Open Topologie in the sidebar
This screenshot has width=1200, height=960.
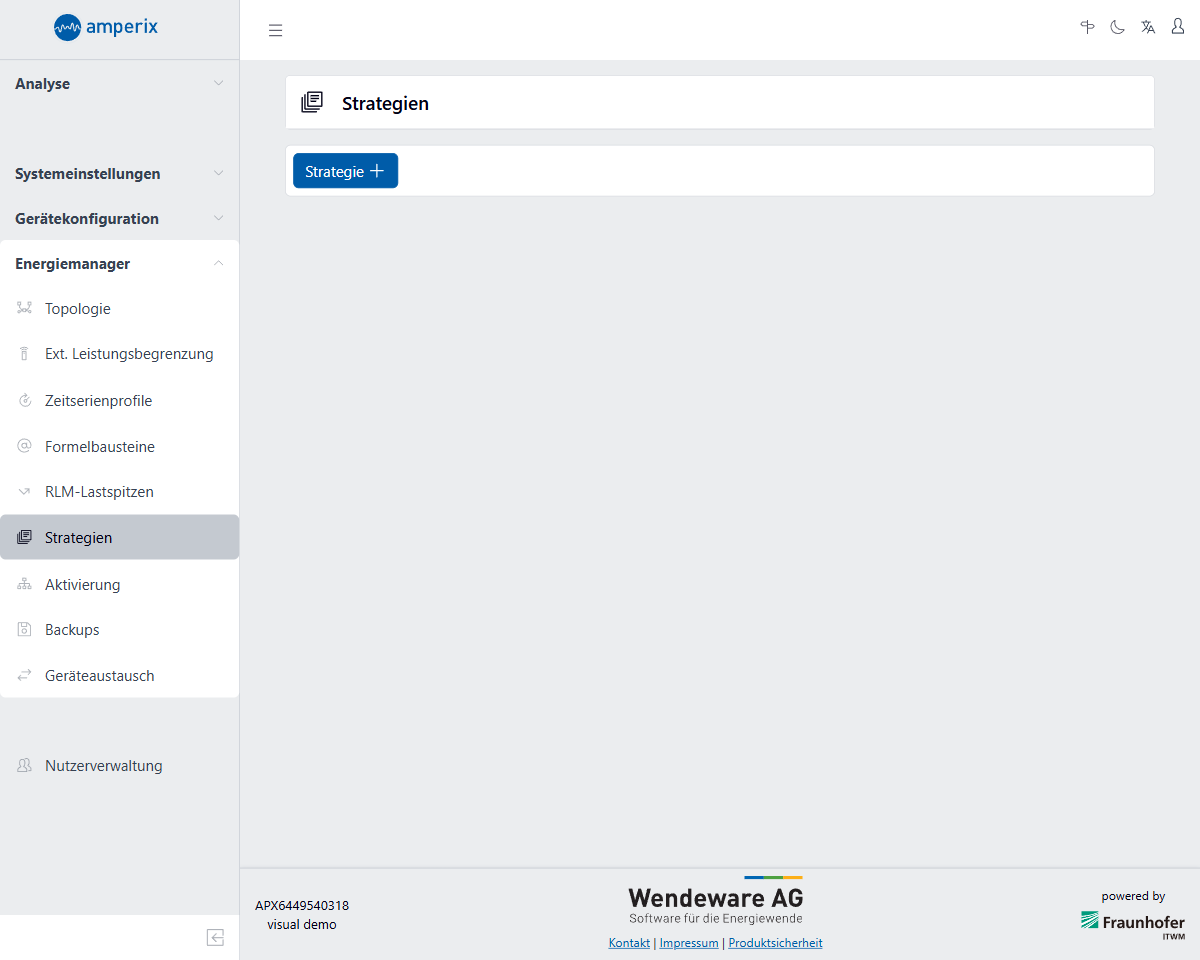[x=78, y=309]
